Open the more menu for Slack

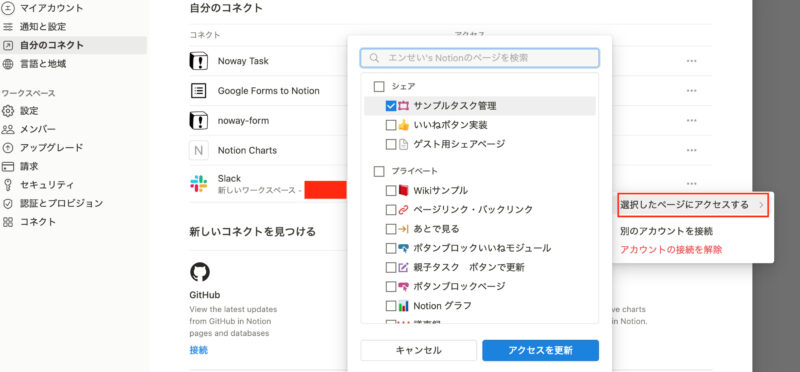click(x=691, y=184)
